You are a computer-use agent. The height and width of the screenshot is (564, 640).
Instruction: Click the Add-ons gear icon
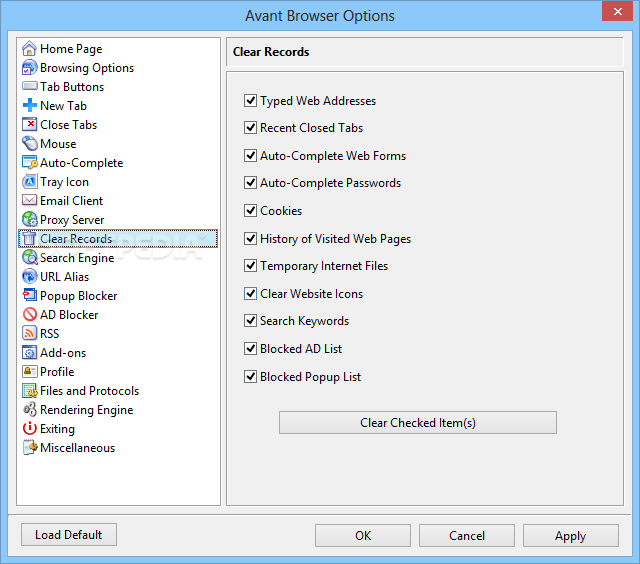tap(29, 353)
